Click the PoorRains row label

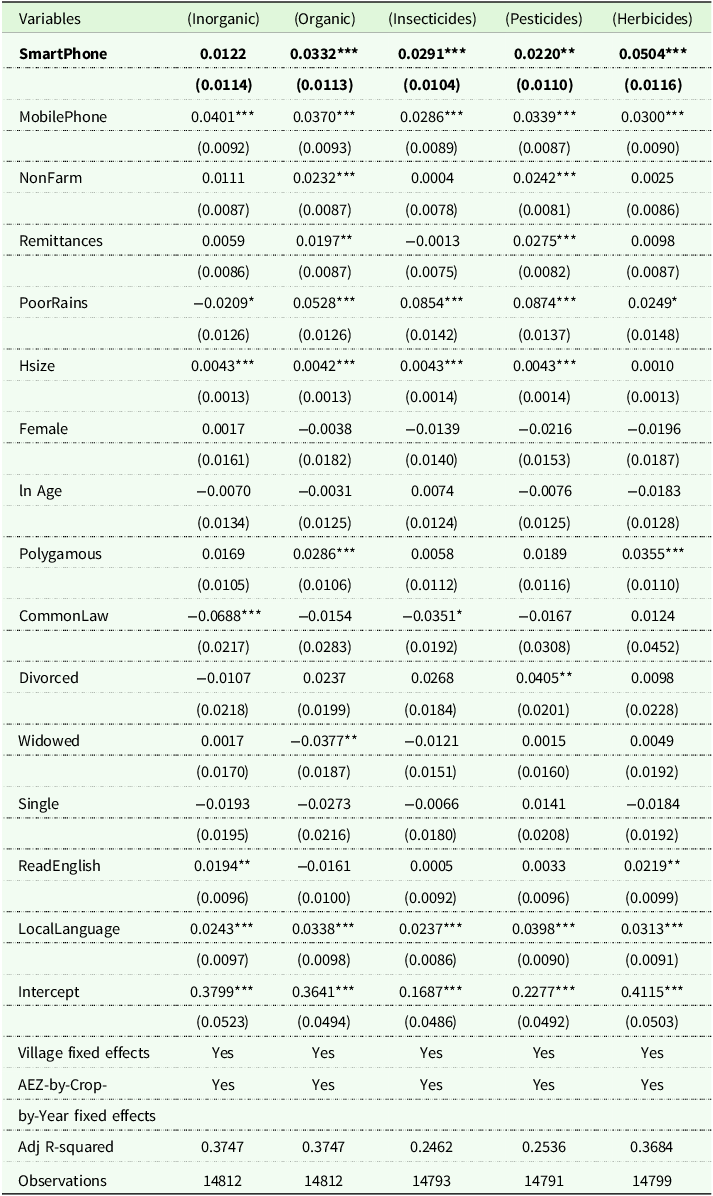point(54,304)
